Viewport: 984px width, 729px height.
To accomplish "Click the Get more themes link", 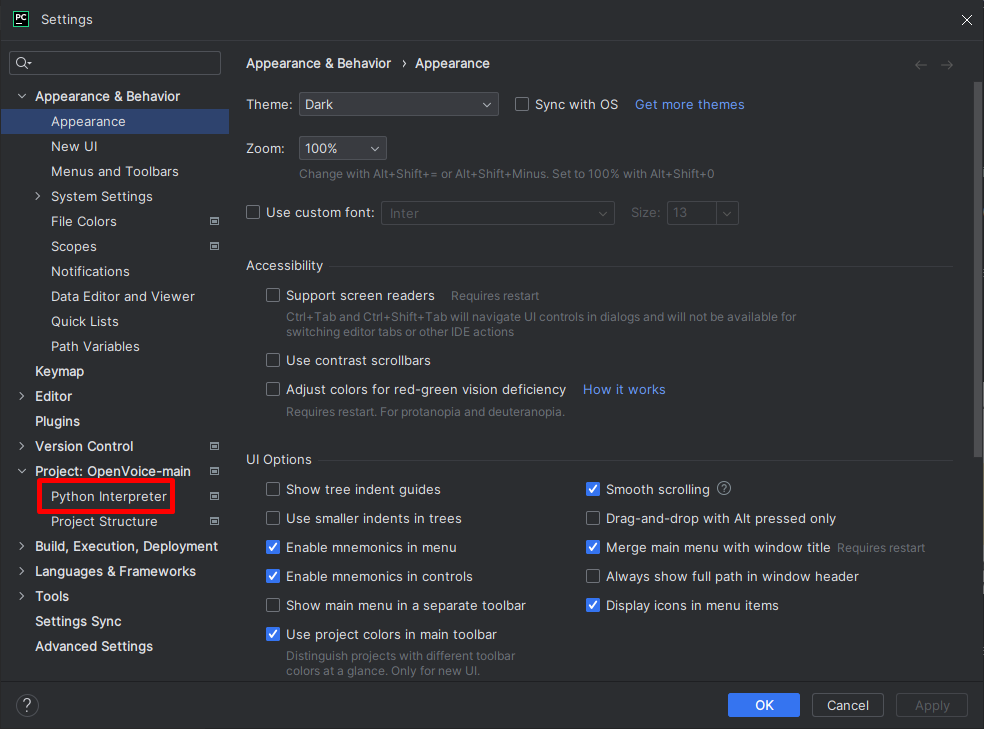I will tap(690, 104).
